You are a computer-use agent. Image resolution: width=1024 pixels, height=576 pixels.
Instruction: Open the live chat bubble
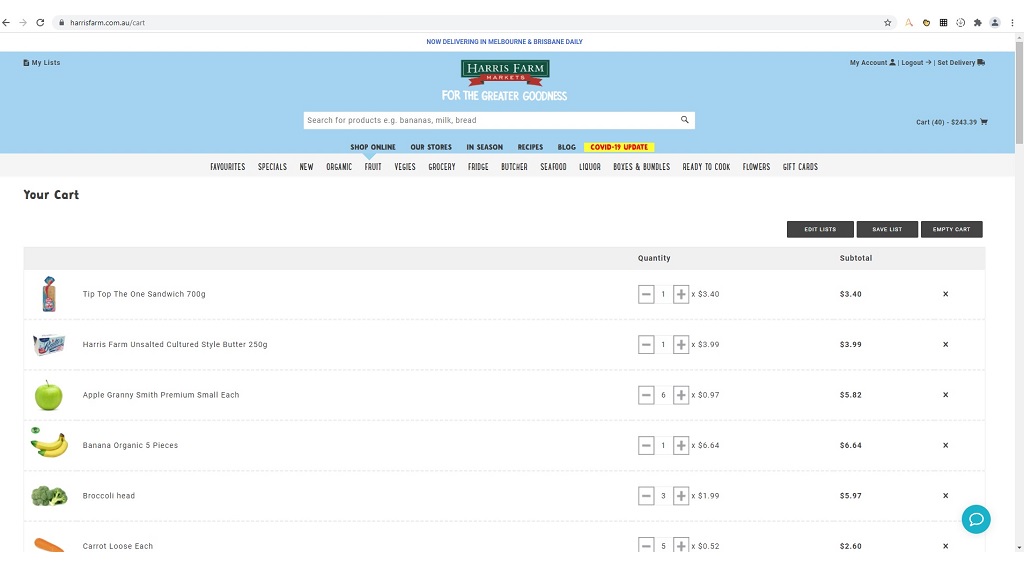coord(975,519)
